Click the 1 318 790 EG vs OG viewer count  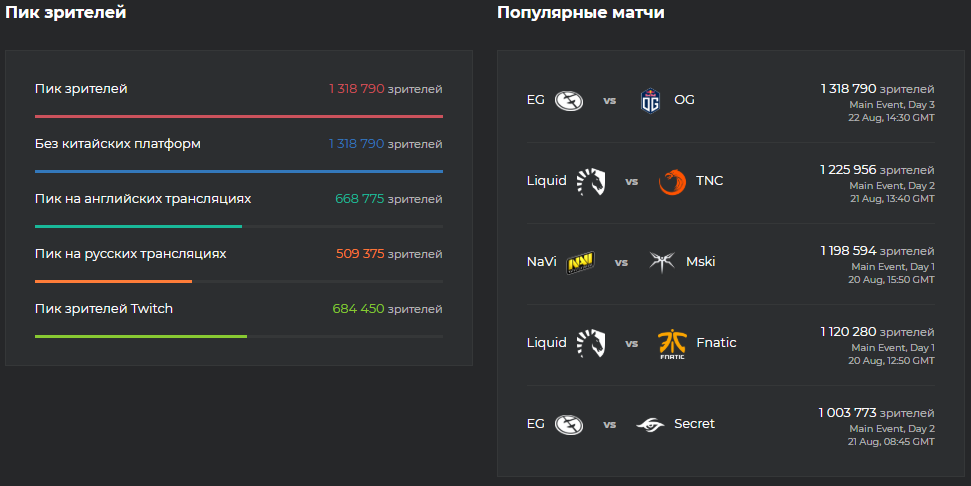pos(848,89)
